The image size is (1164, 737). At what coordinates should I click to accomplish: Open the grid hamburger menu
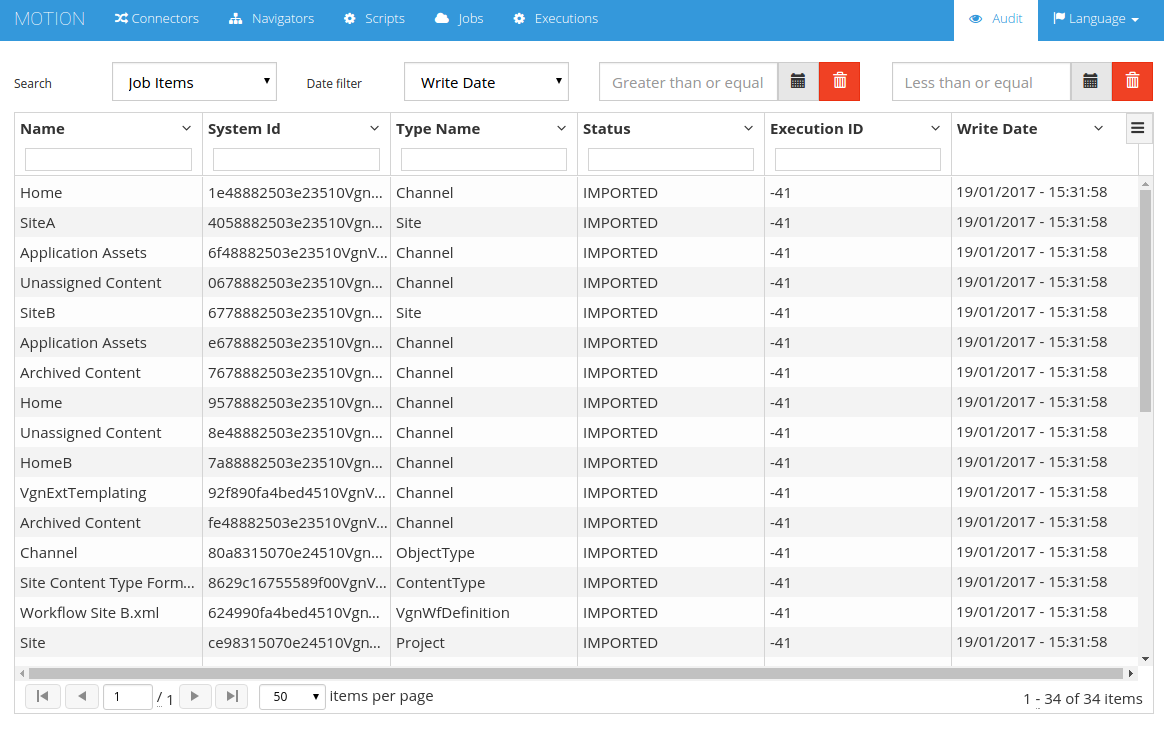pos(1137,128)
